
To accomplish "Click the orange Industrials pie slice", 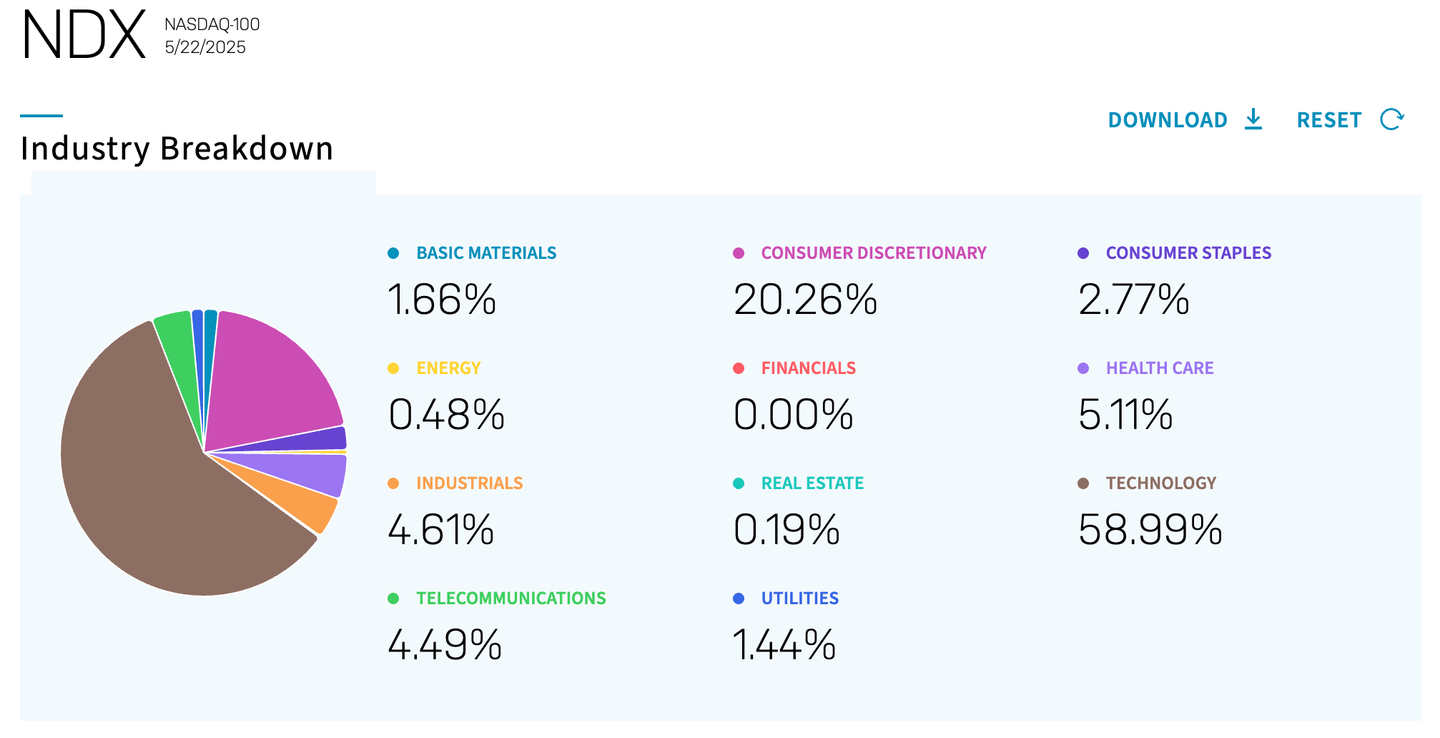I will tap(312, 493).
